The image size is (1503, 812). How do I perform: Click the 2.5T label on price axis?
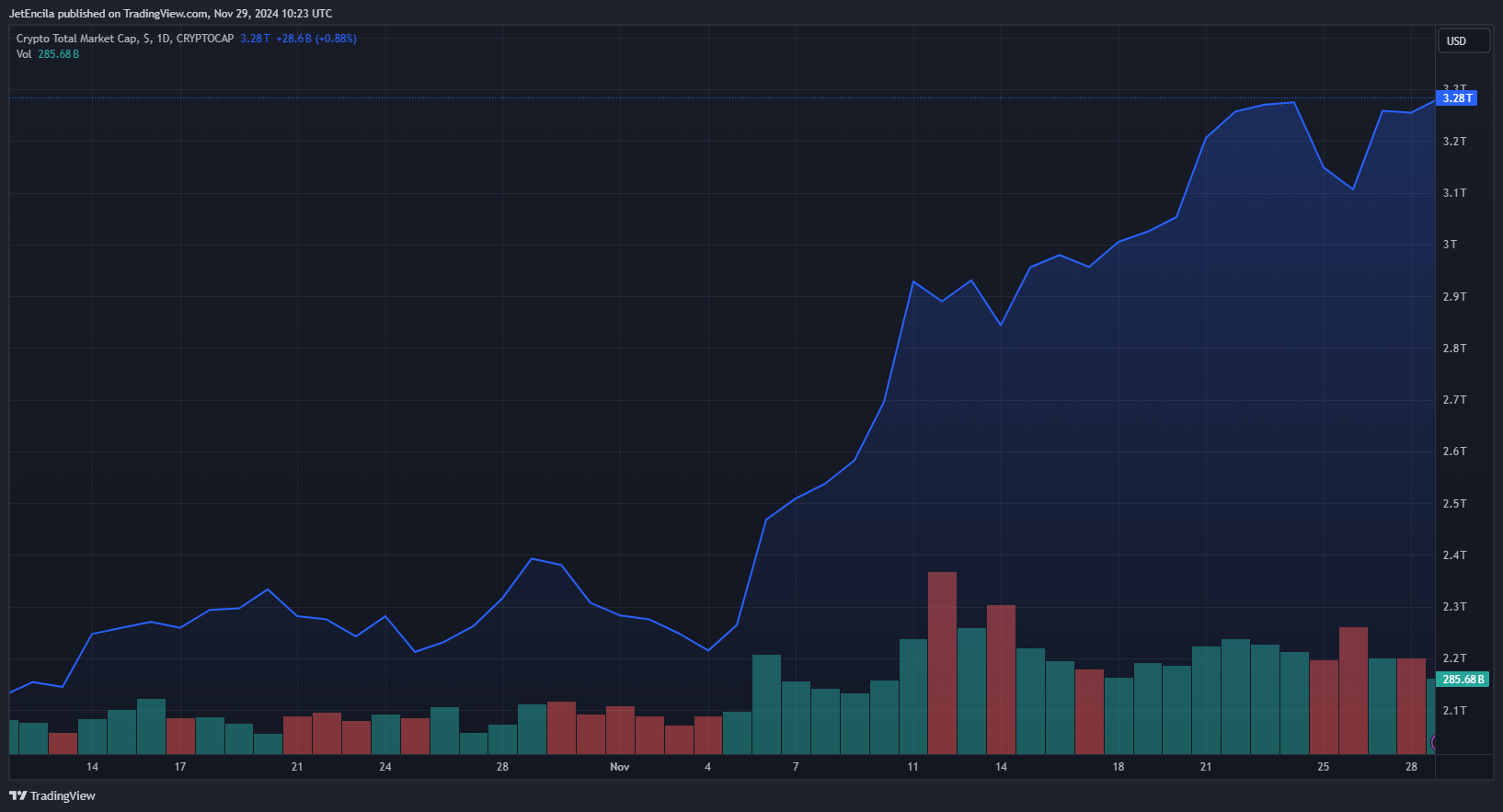tap(1454, 504)
